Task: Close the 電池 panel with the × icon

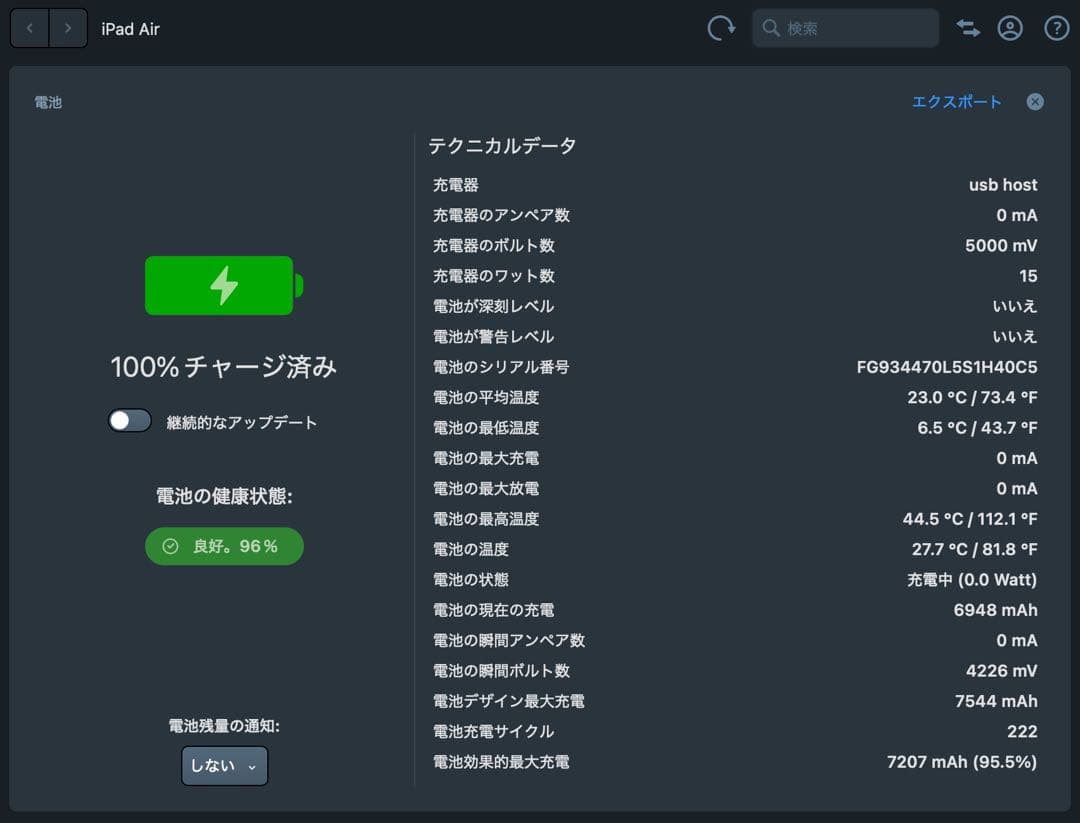Action: pyautogui.click(x=1034, y=101)
